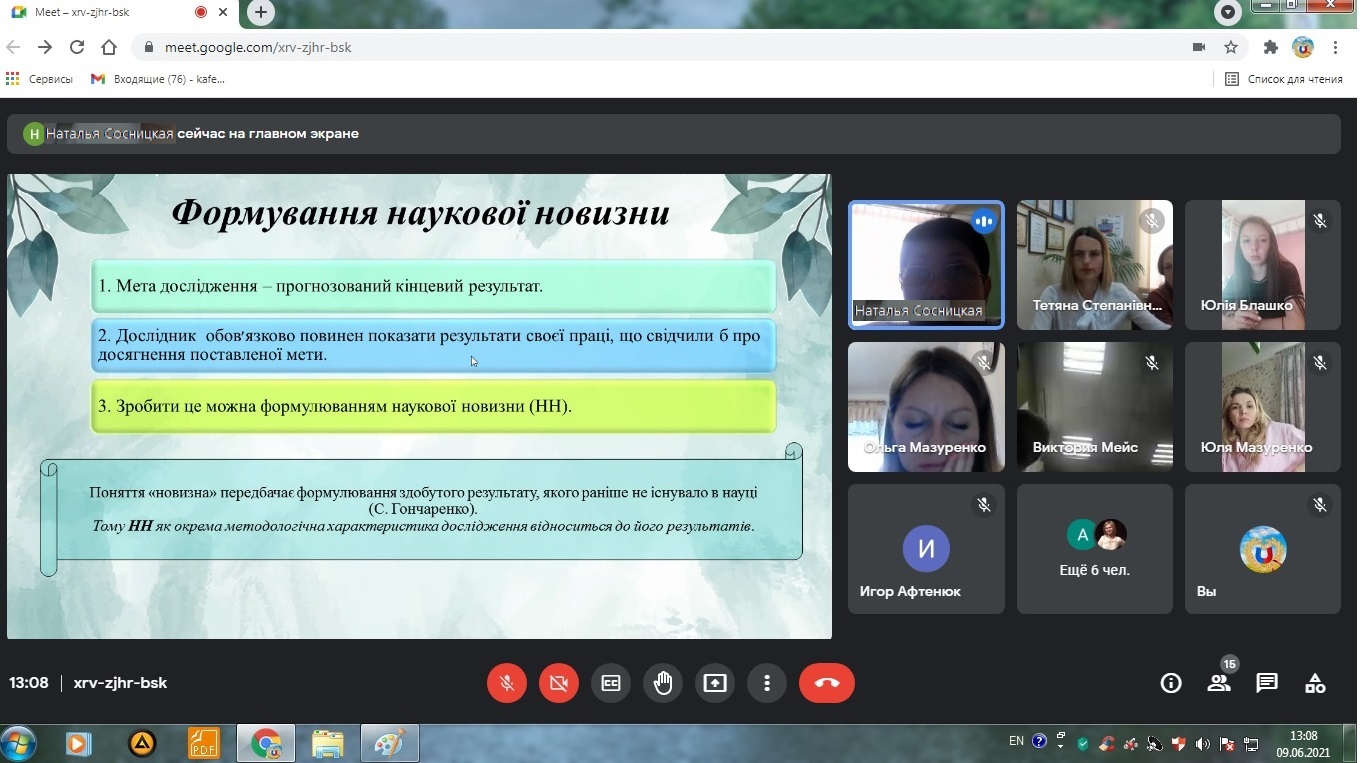Screen dimensions: 1361x763
Task: Open the Action Center flag icon
Action: 1226,744
